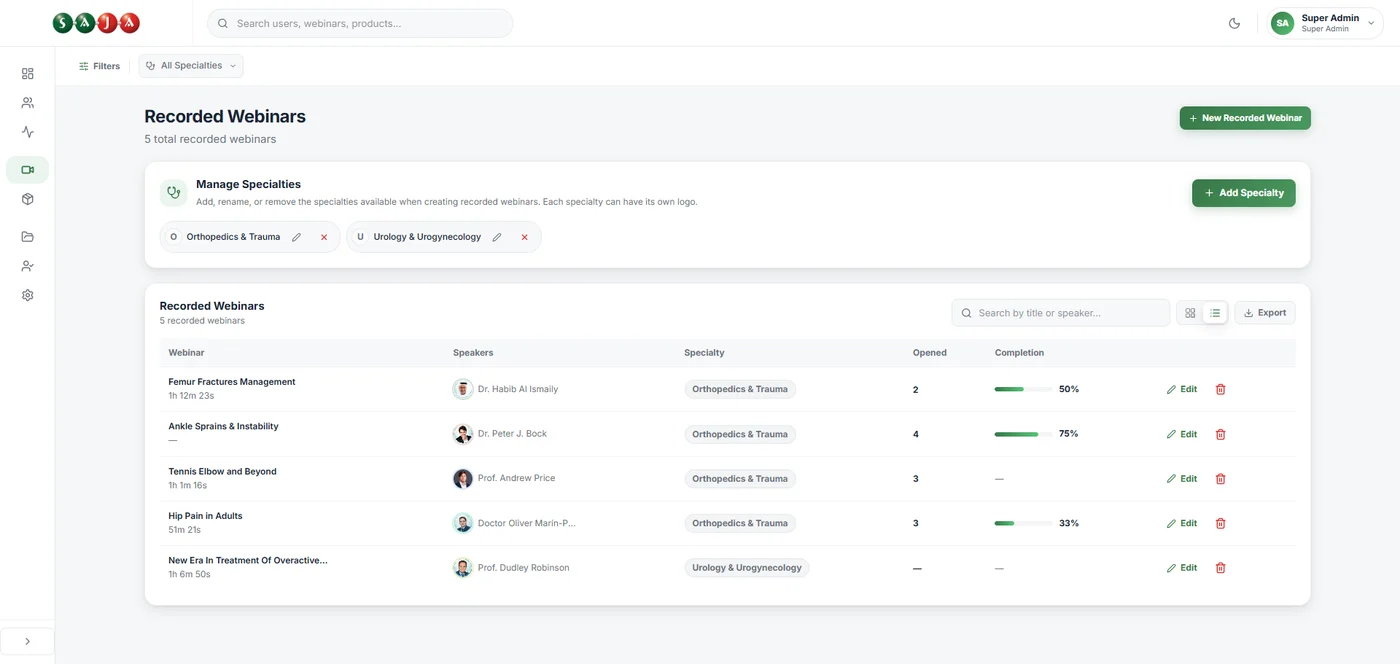Click the 33% completion progress bar
The height and width of the screenshot is (664, 1400).
coord(1023,523)
